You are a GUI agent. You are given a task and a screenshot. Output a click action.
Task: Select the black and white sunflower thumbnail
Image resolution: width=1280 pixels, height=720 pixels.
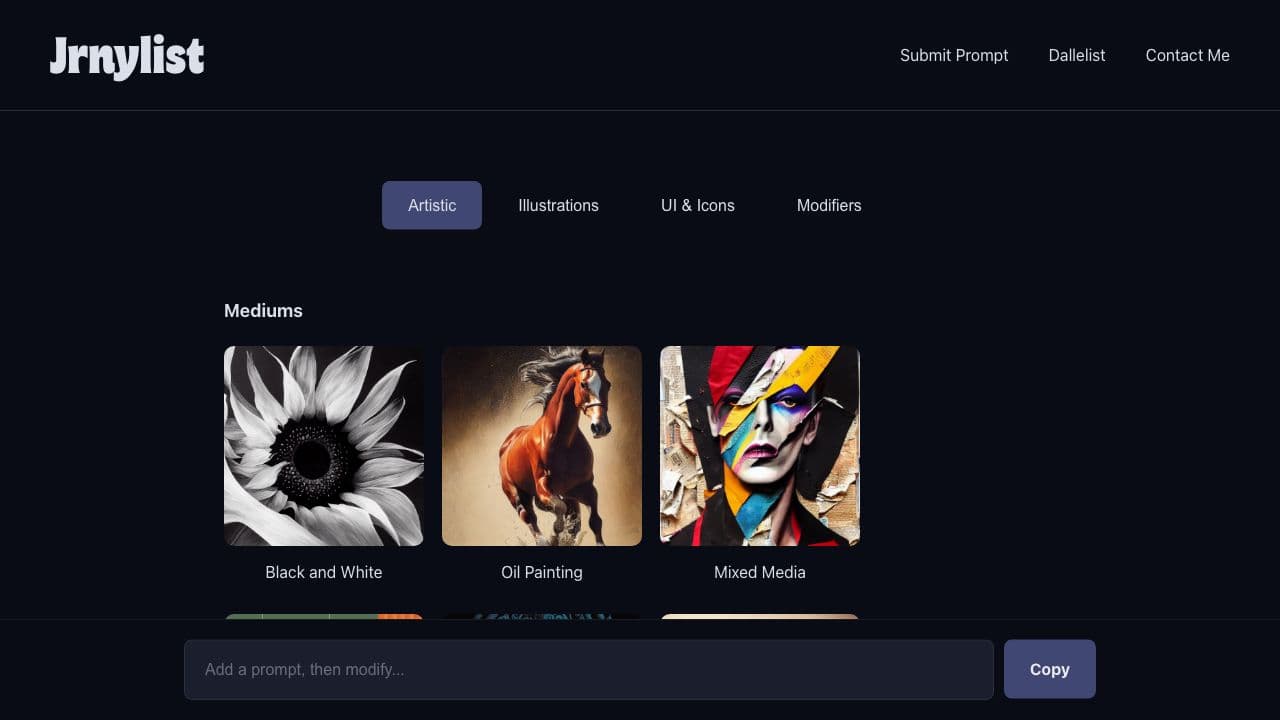[324, 446]
